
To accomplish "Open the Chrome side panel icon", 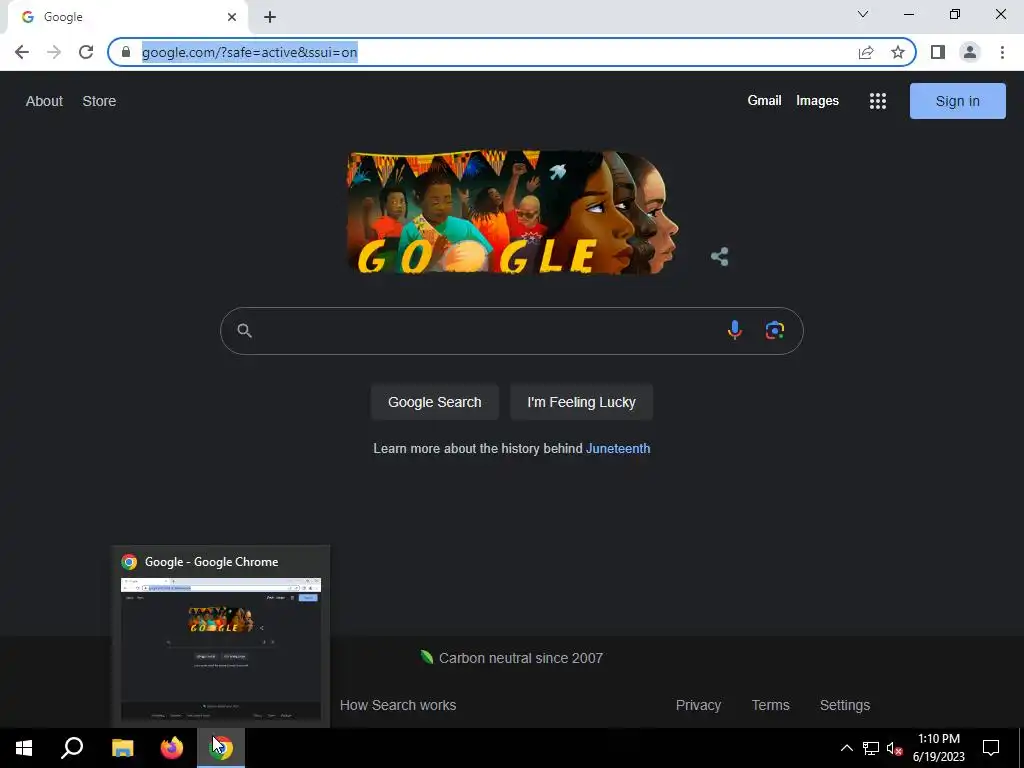I will click(x=938, y=52).
